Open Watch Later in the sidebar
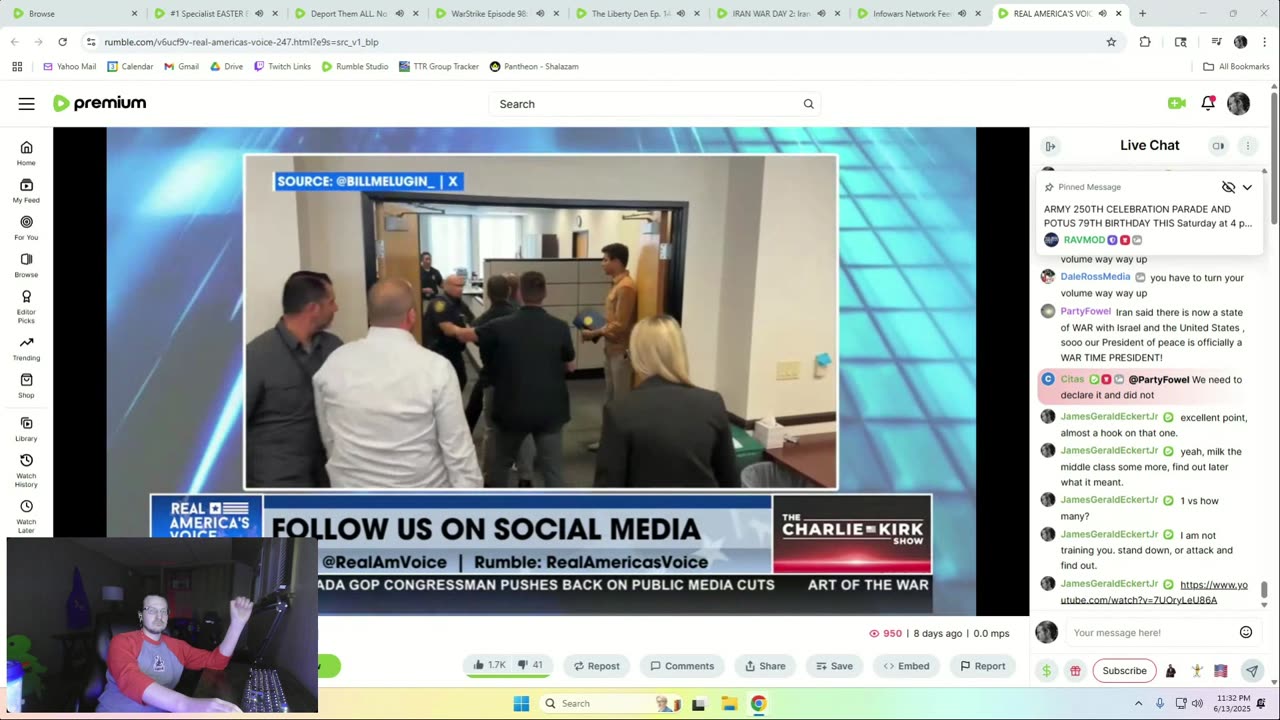The width and height of the screenshot is (1280, 720). tap(26, 516)
